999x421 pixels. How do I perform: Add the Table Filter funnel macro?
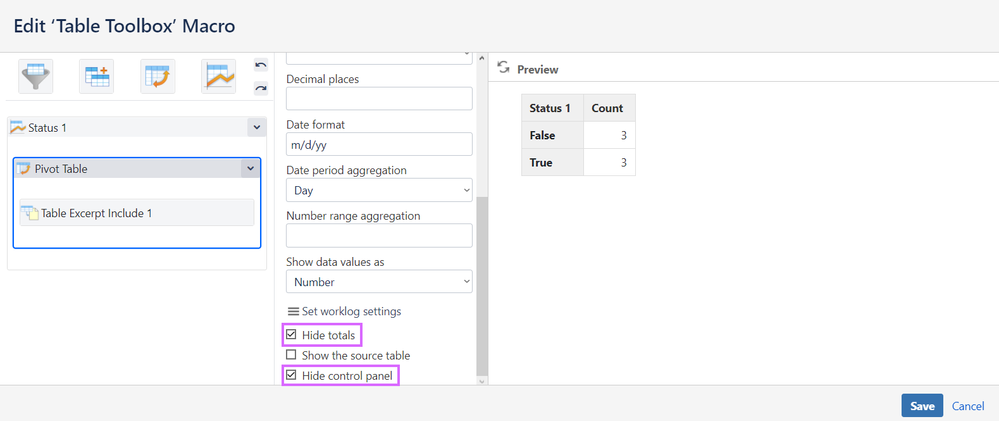click(x=36, y=76)
